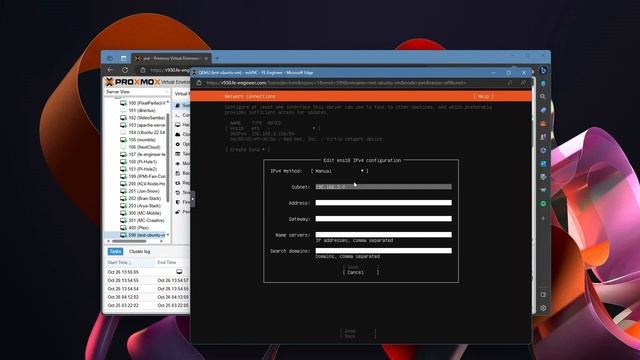The width and height of the screenshot is (640, 360).
Task: Open the Firewall shield icon in Proxmox menu
Action: click(x=178, y=202)
